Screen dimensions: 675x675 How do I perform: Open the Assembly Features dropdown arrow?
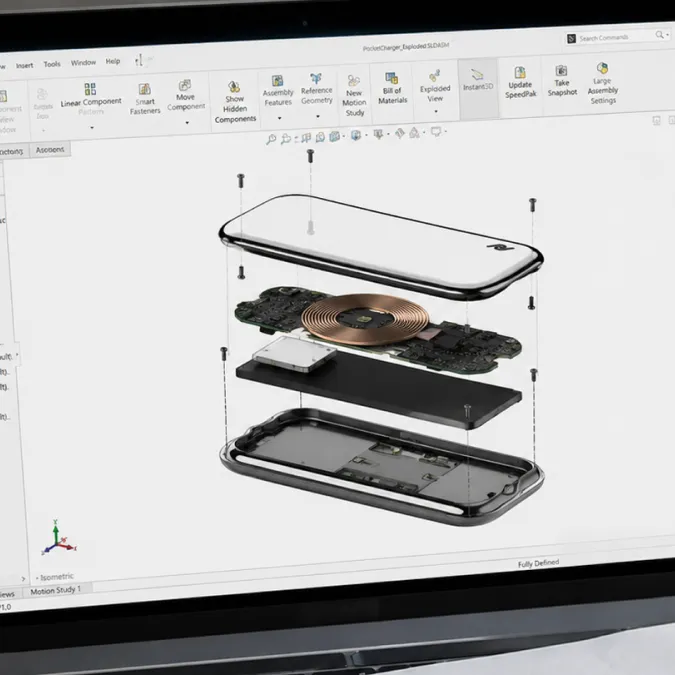pyautogui.click(x=279, y=118)
